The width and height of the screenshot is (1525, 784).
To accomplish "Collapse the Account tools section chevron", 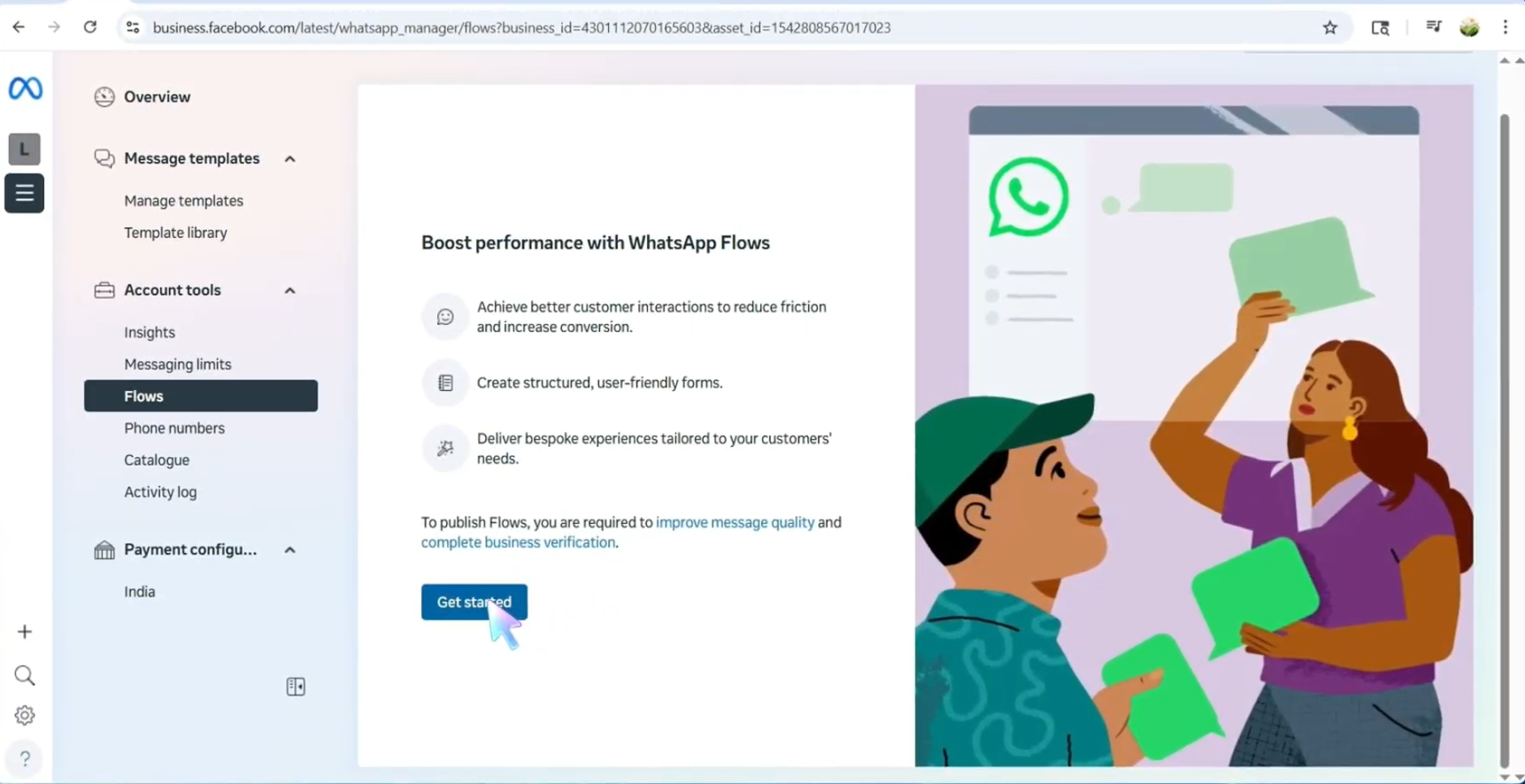I will 289,290.
